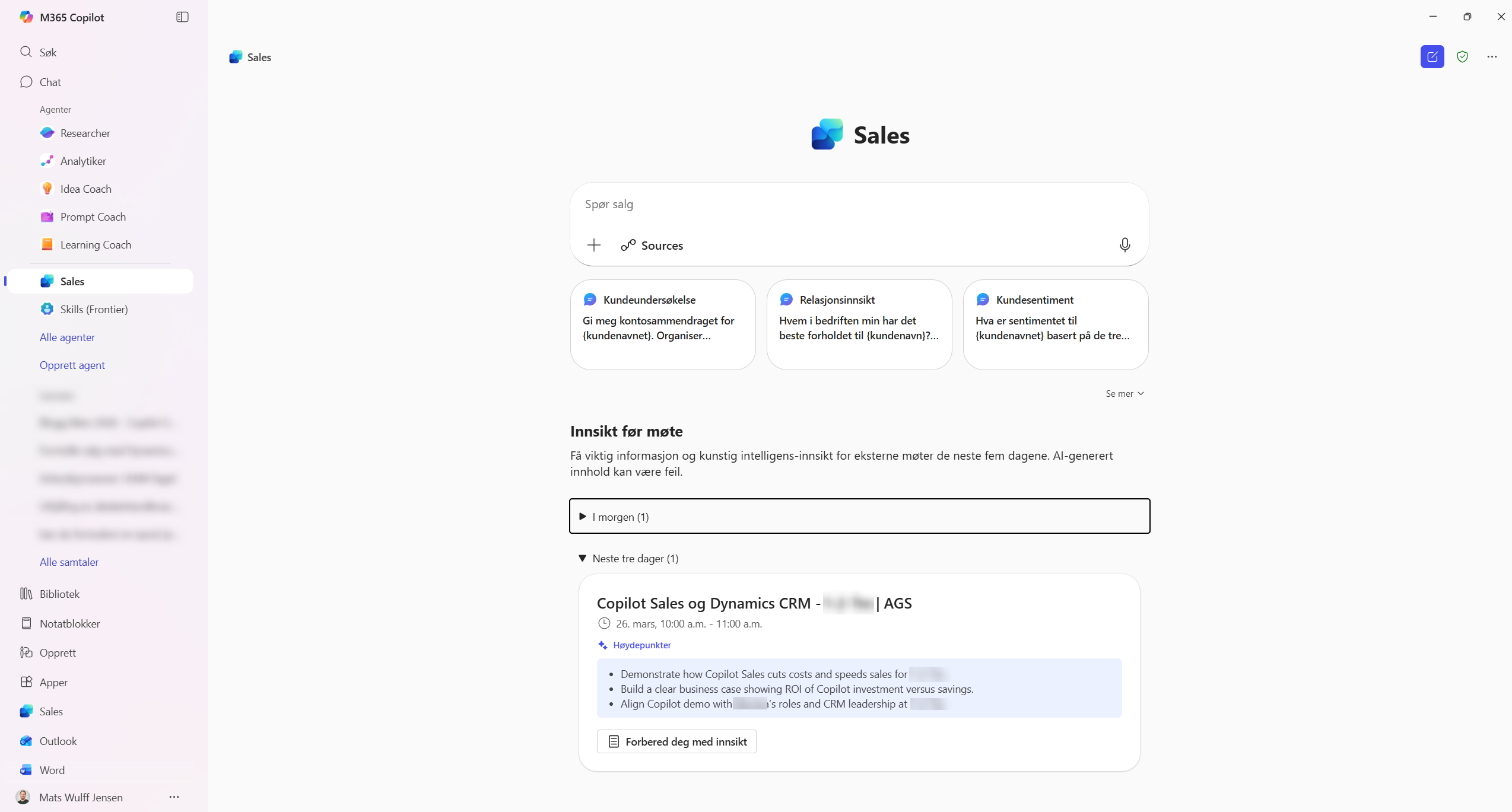Screen dimensions: 1512x812
Task: Open the Researcher agent
Action: (85, 133)
